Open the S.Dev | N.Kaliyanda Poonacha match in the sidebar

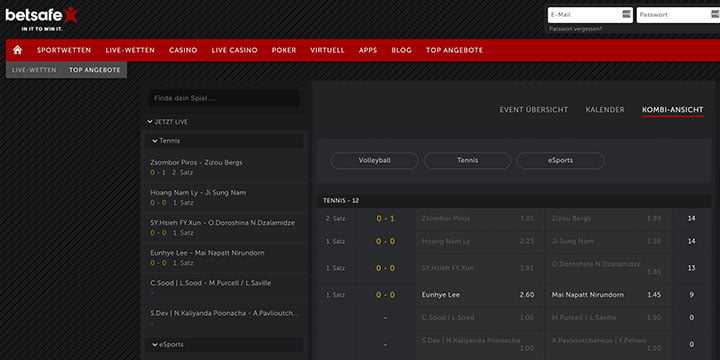pos(224,318)
